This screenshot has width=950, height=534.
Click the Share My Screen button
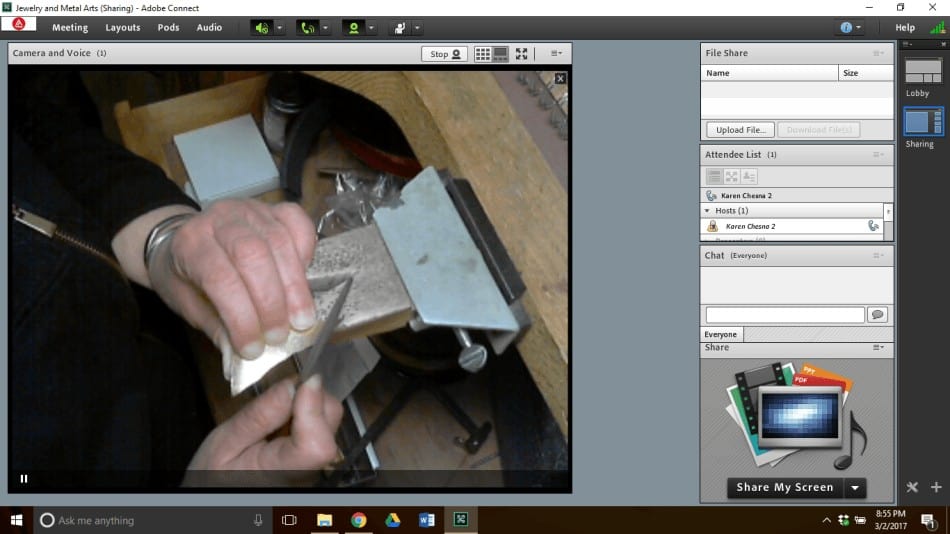pos(785,487)
